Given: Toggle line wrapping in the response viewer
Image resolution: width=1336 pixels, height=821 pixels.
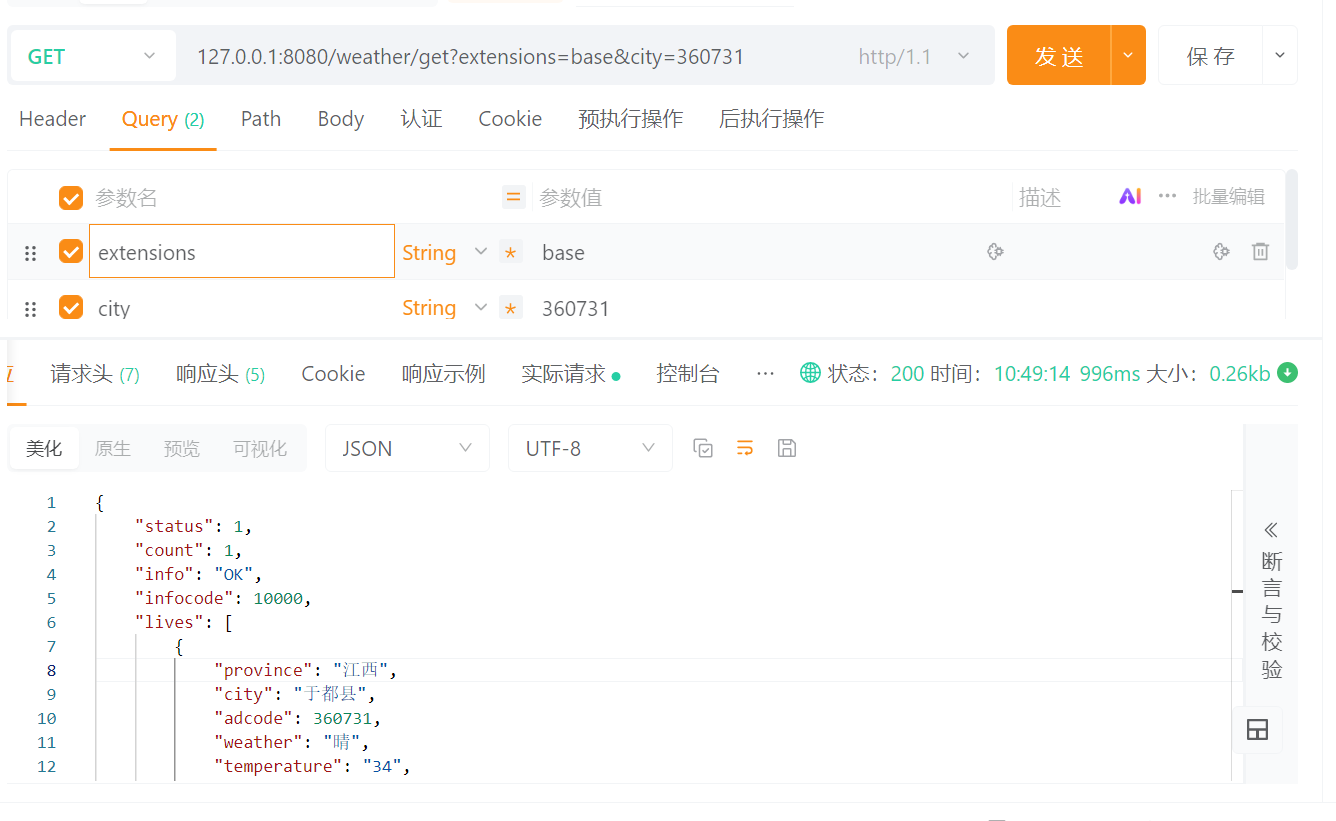Looking at the screenshot, I should click(x=744, y=448).
